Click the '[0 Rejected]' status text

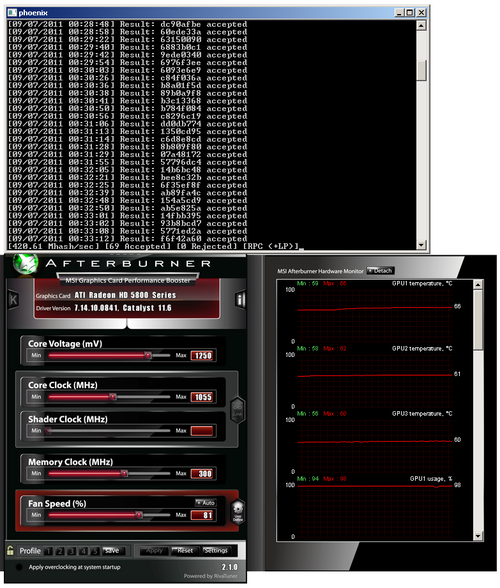(x=207, y=246)
